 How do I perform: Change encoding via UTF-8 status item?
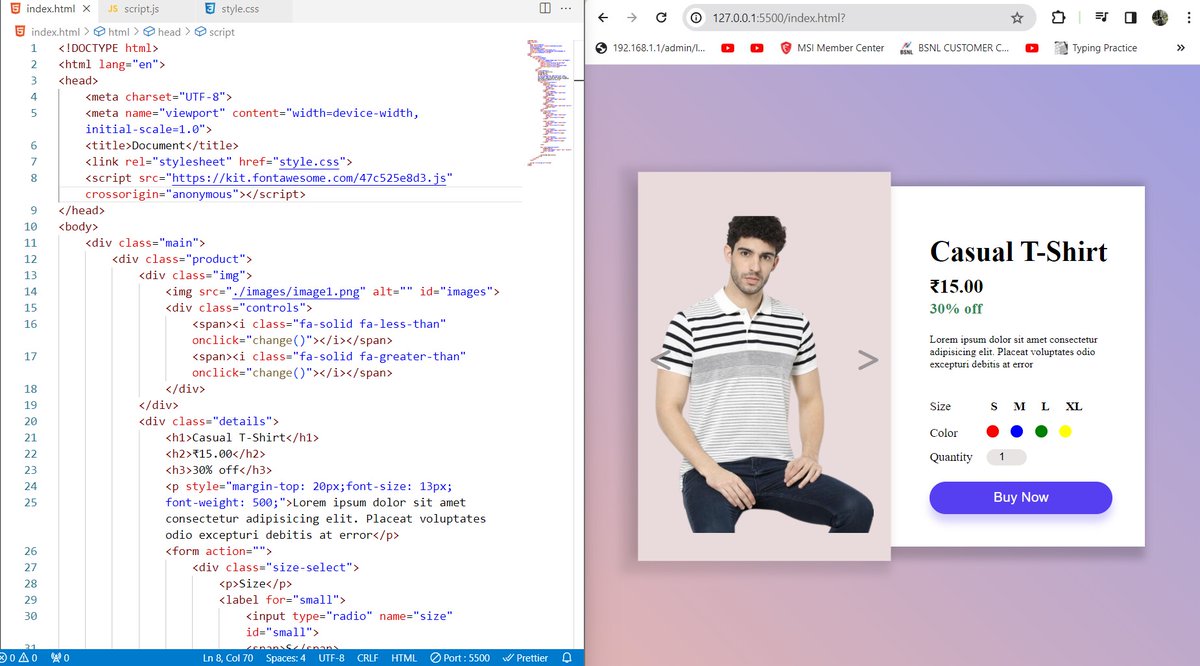pos(332,658)
